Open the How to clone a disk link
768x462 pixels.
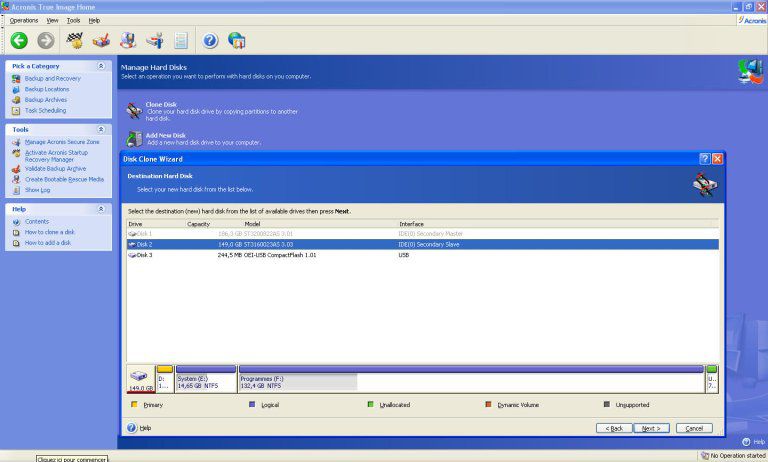pos(50,232)
